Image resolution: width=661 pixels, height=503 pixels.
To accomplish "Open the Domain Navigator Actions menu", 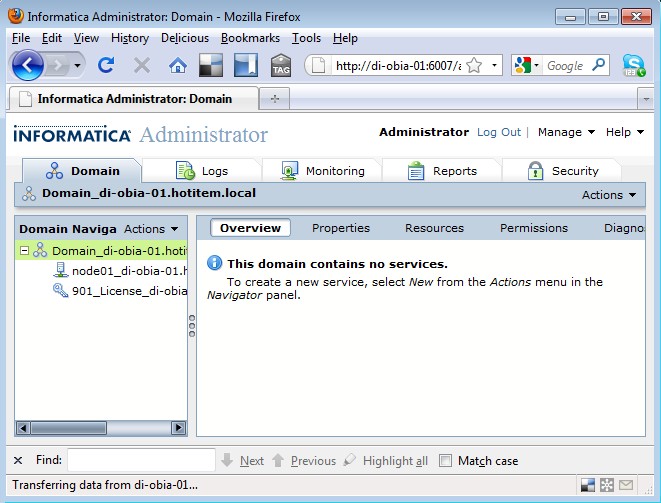I will click(x=151, y=229).
